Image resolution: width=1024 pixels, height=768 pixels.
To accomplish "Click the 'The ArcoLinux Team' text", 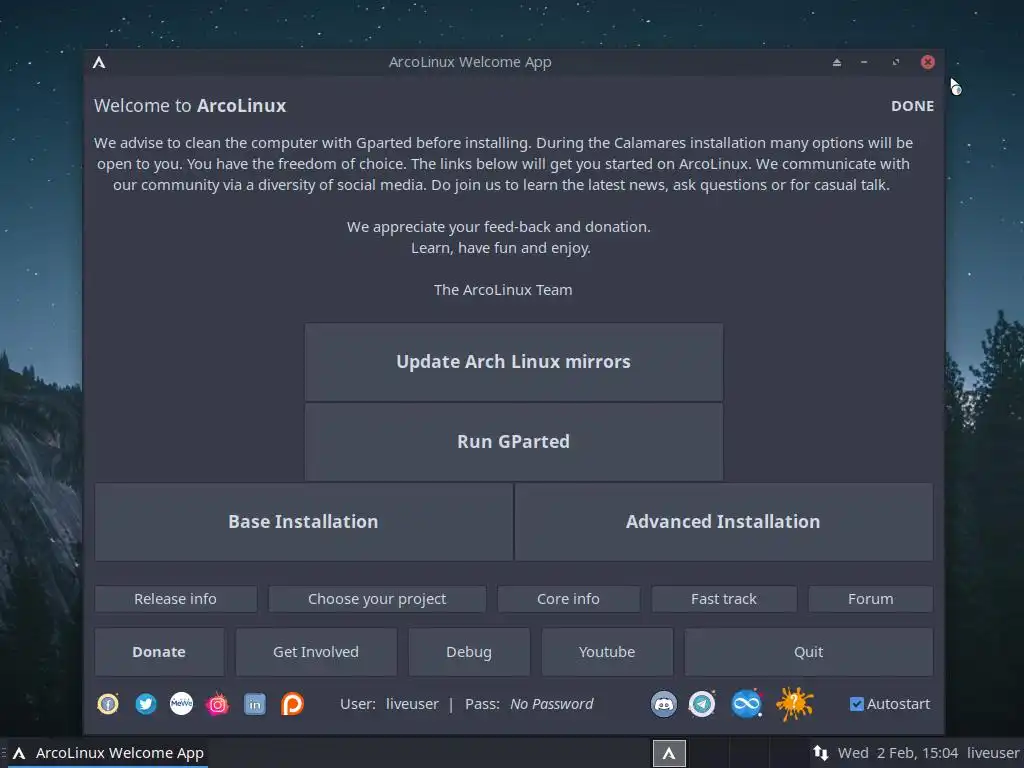I will [x=503, y=290].
